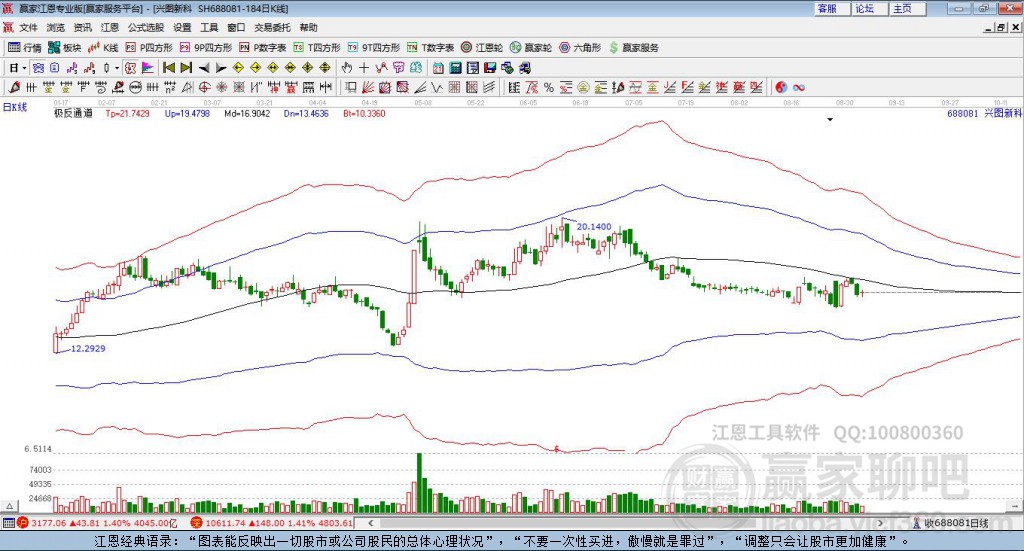Click the 688081 stock code label
The height and width of the screenshot is (551, 1024).
pos(963,113)
